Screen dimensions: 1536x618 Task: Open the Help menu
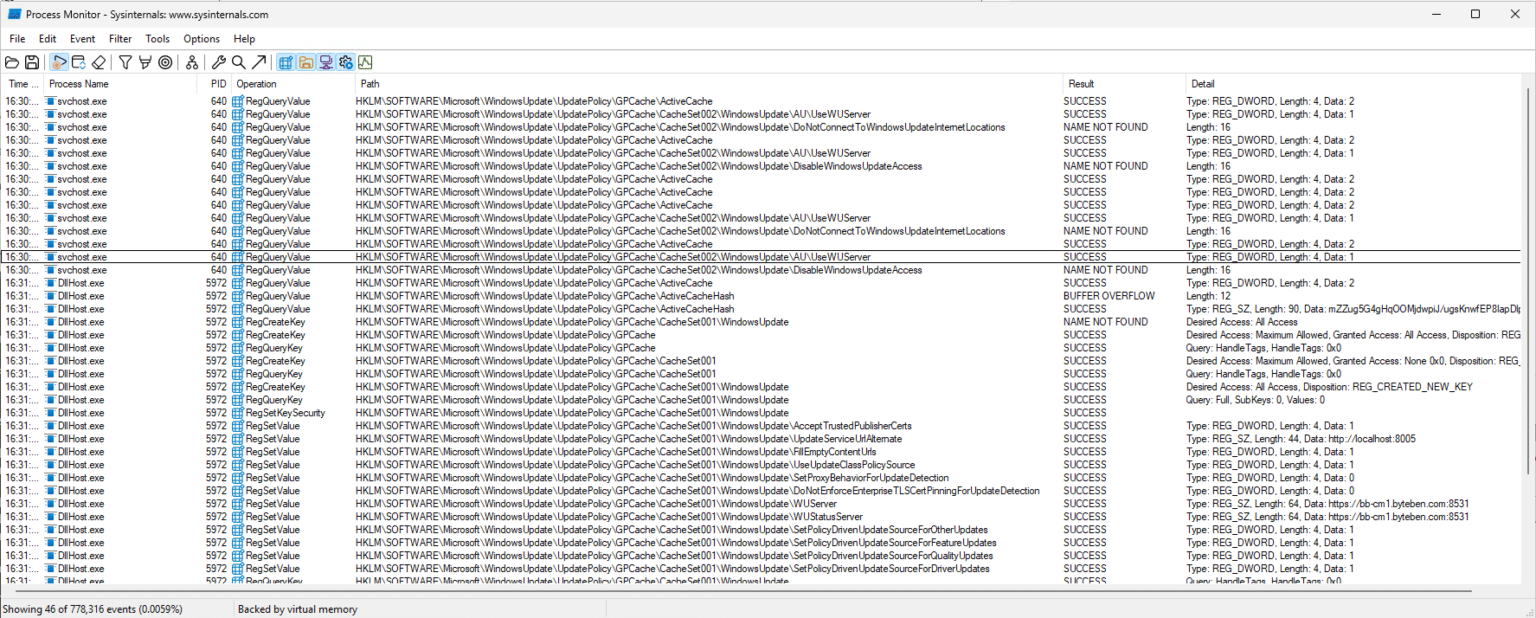(x=244, y=38)
